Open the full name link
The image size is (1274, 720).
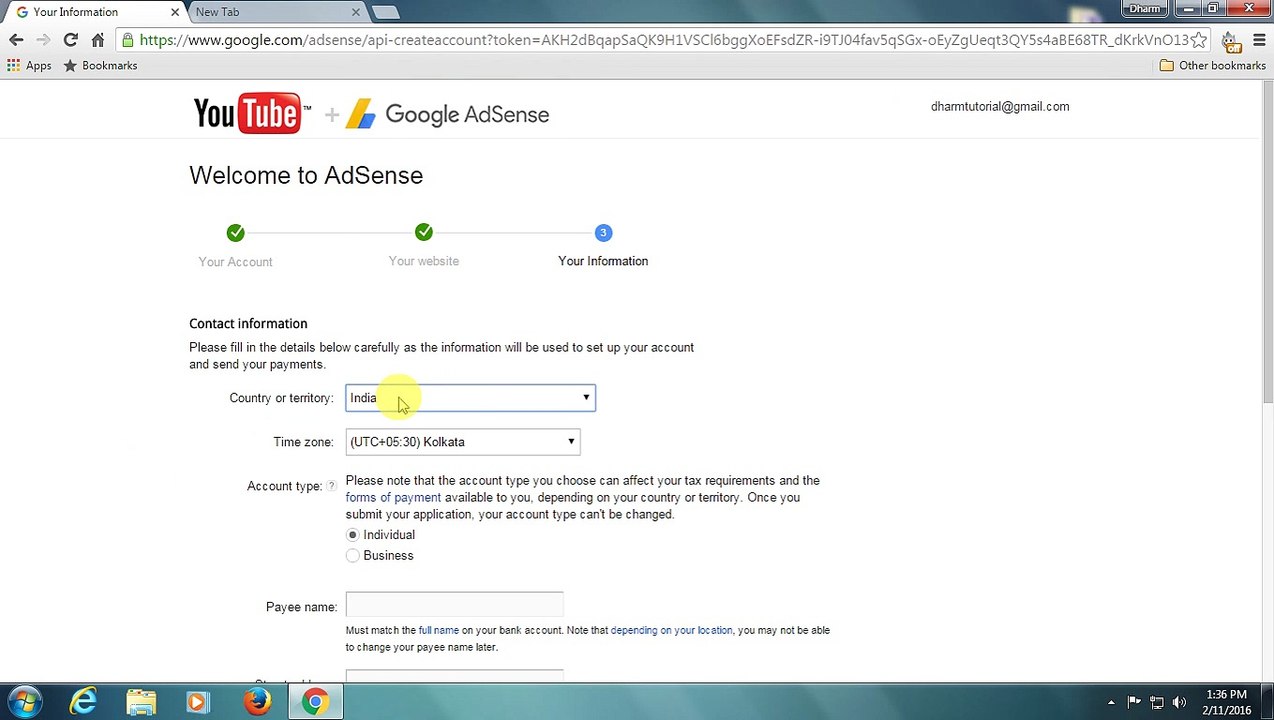click(x=438, y=630)
